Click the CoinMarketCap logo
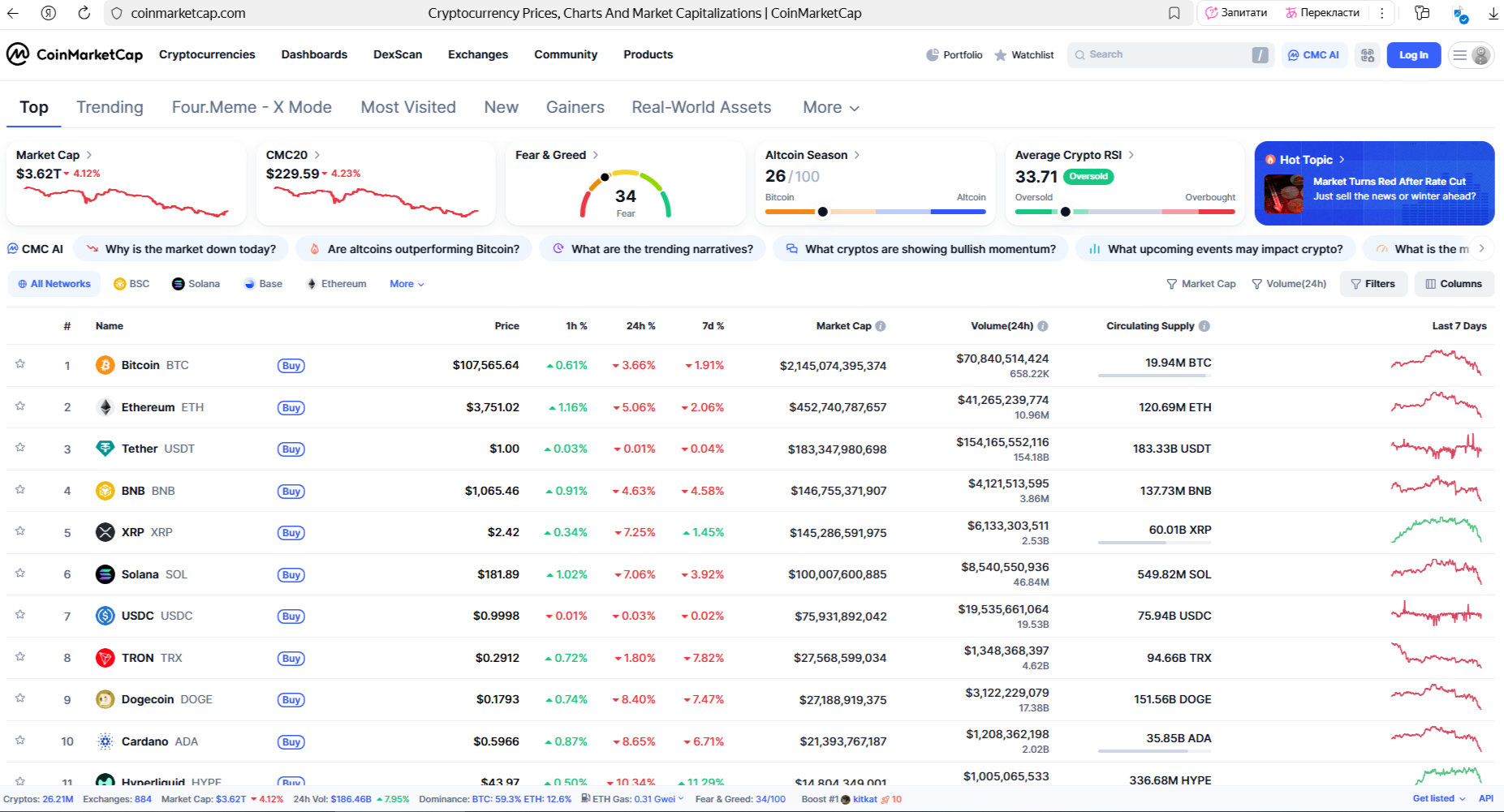 pos(75,54)
